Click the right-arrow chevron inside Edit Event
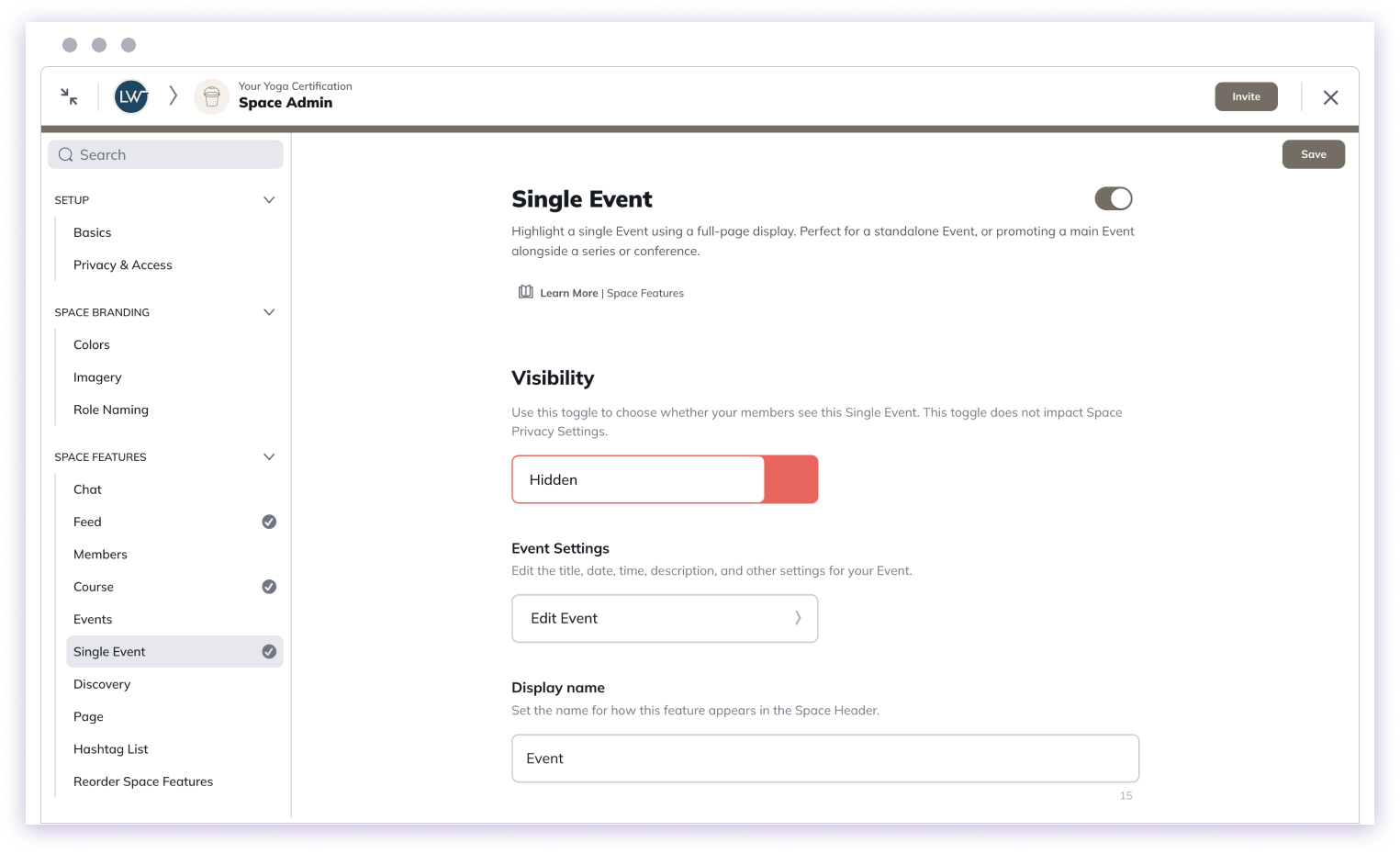 pyautogui.click(x=798, y=618)
